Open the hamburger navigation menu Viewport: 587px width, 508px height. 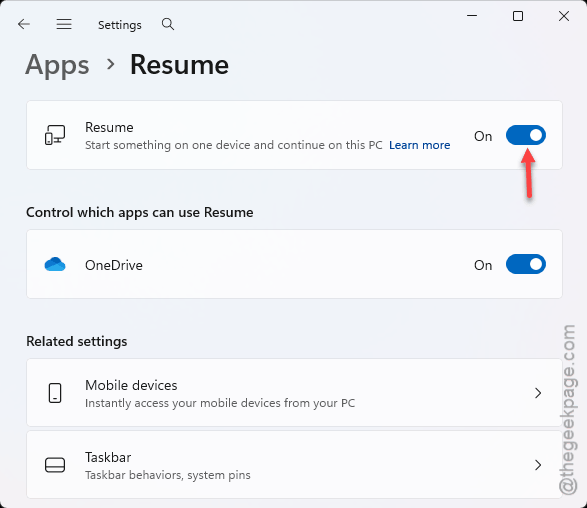tap(64, 24)
